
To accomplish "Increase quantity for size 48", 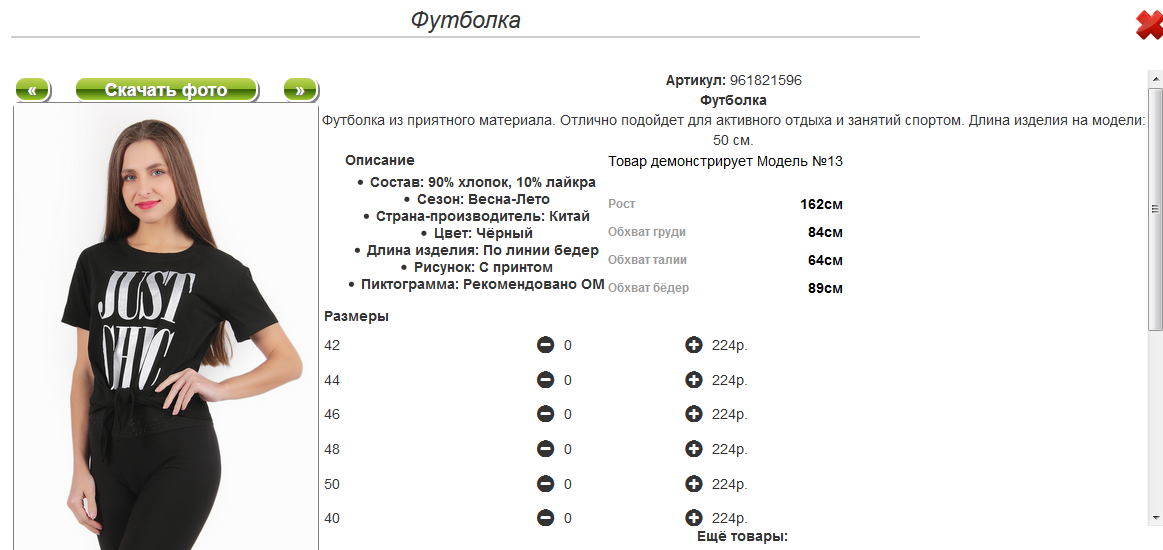I will click(693, 448).
